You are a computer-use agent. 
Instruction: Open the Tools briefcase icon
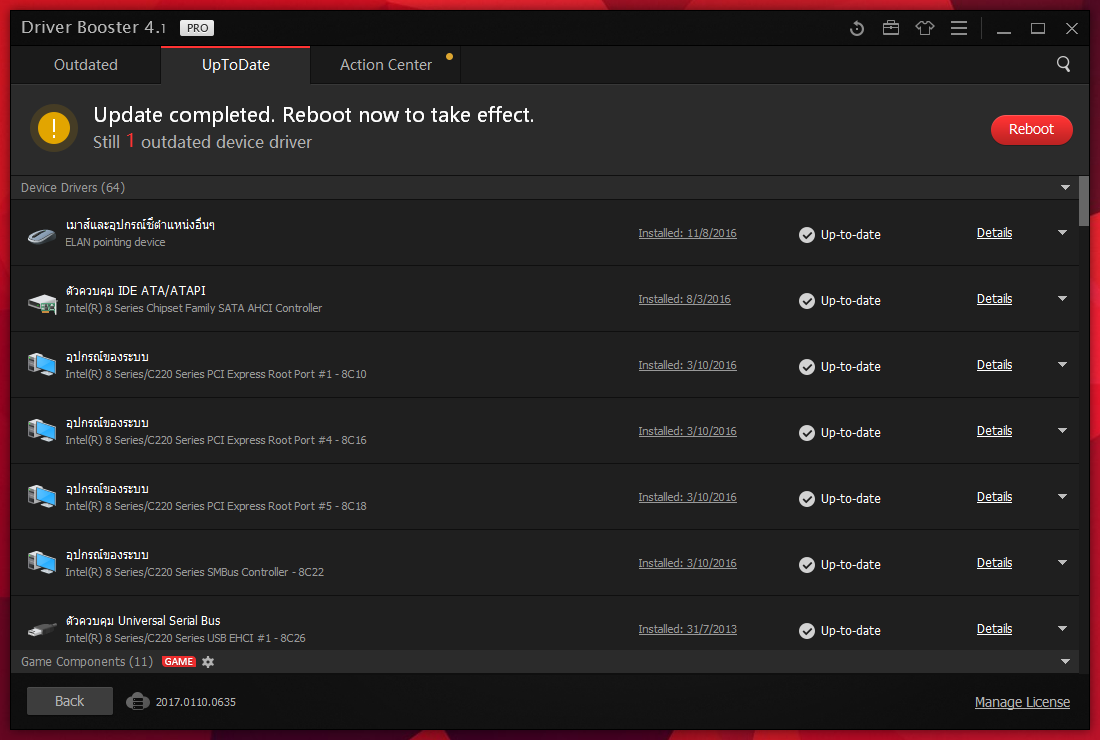[x=891, y=28]
